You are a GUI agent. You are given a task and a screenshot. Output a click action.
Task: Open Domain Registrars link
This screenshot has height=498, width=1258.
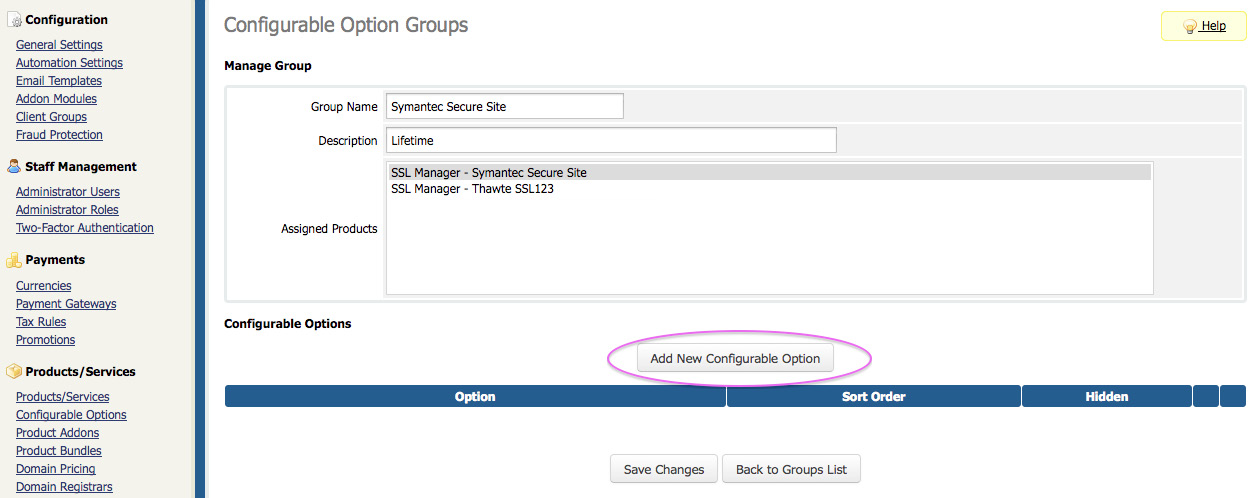pyautogui.click(x=64, y=487)
